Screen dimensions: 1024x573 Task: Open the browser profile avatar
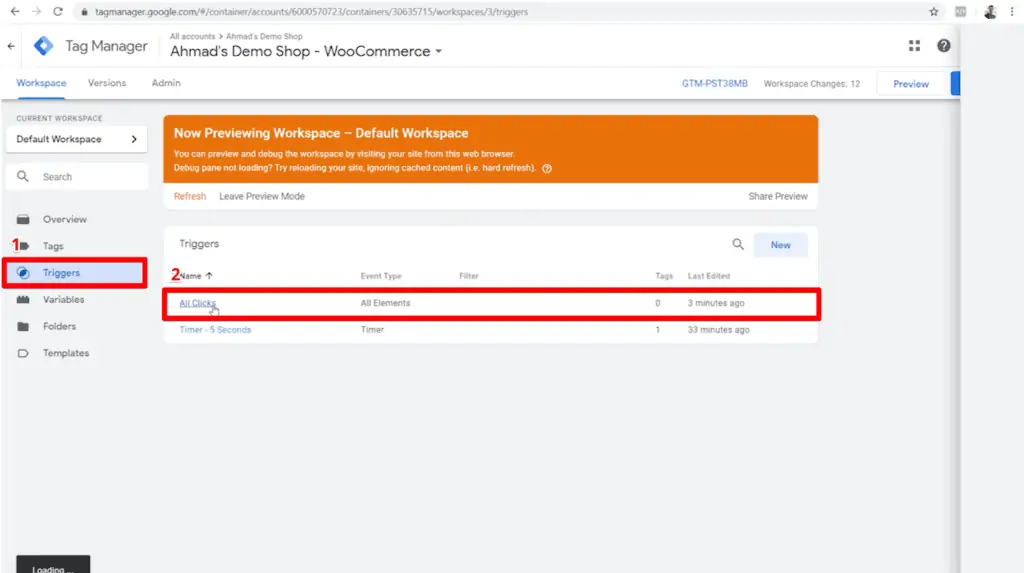pos(990,12)
